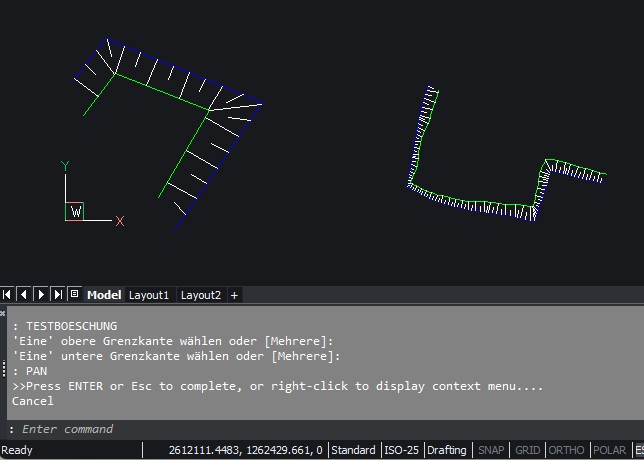
Task: Click the Ready status text
Action: 16,451
